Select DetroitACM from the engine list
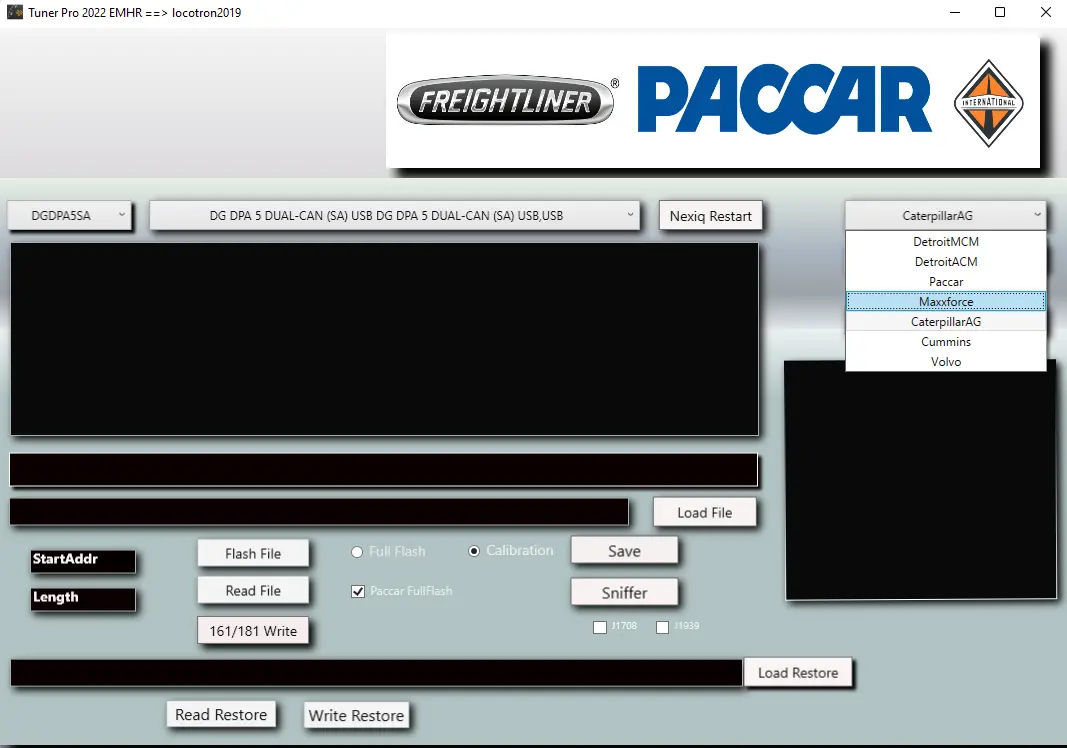The image size is (1067, 748). 946,261
